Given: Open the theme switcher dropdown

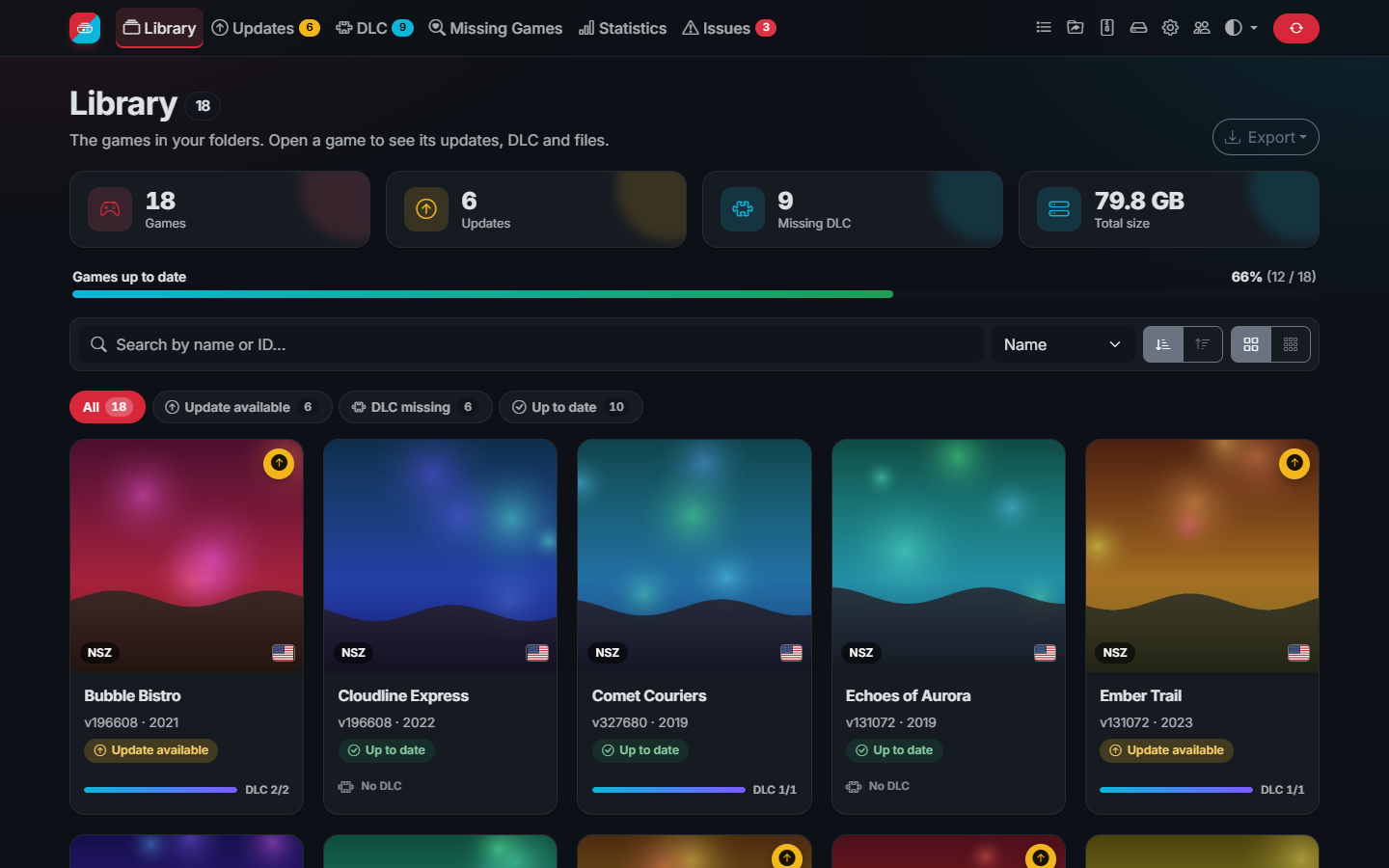Looking at the screenshot, I should (1241, 28).
